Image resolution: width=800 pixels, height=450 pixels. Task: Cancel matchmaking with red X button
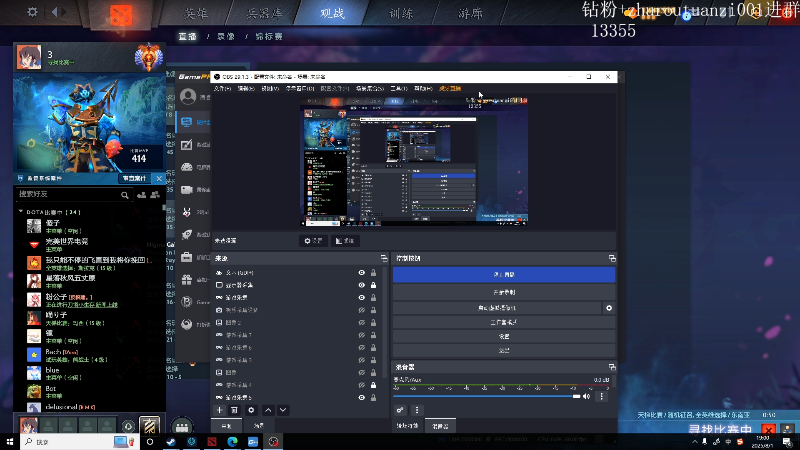pos(768,430)
